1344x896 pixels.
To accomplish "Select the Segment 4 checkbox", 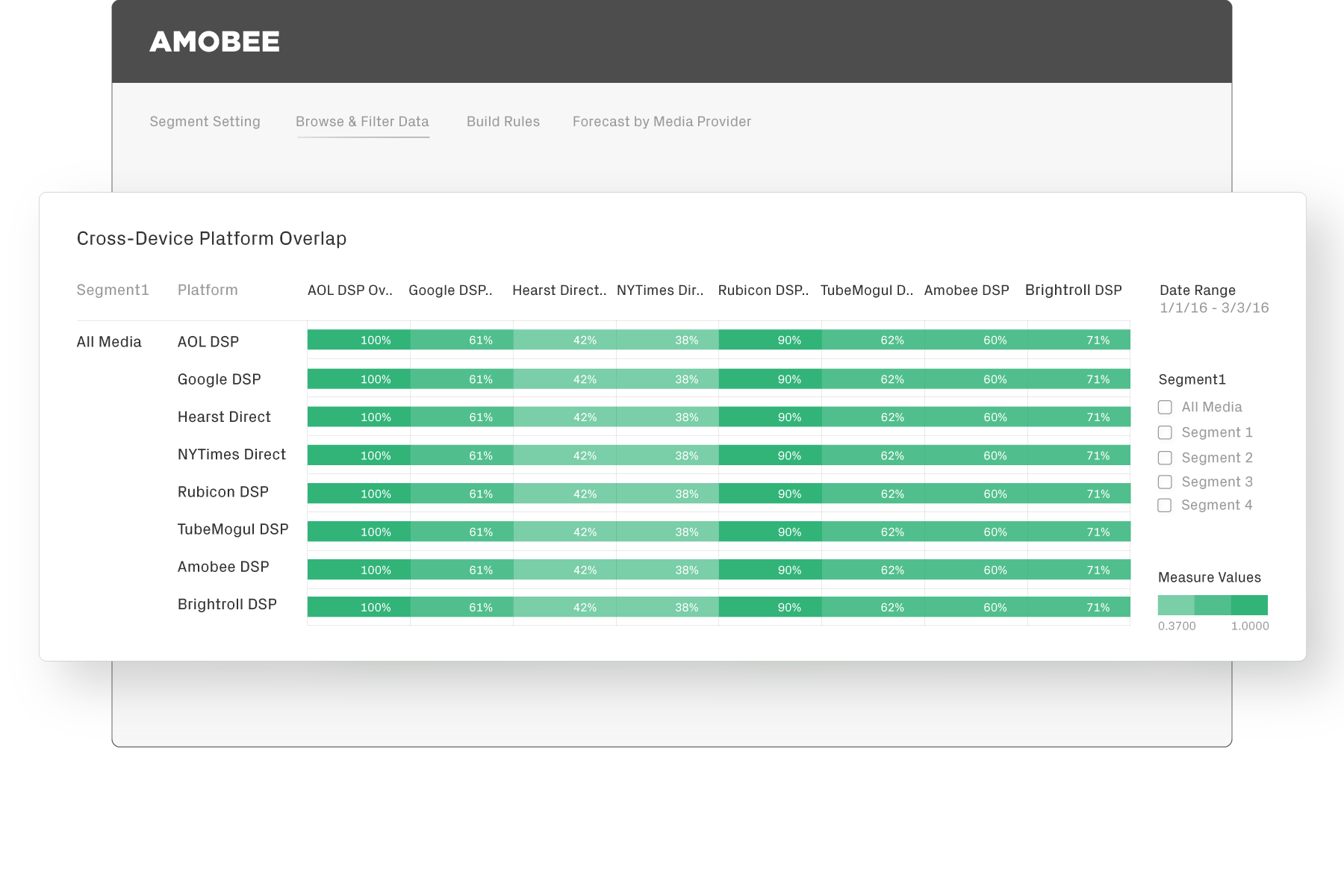I will click(1165, 505).
